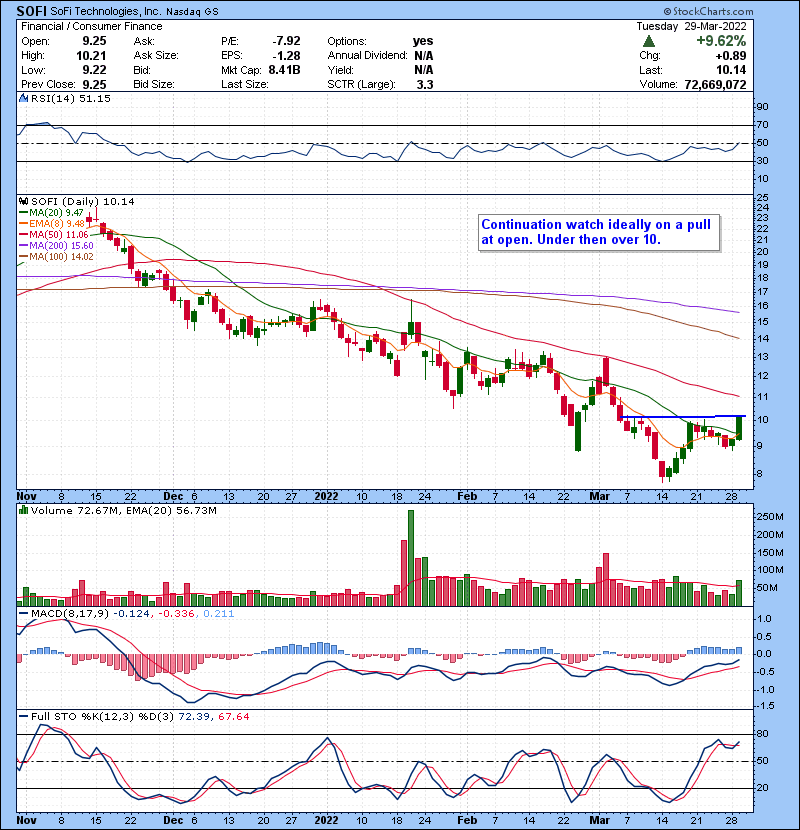Click the blue horizontal resistance line near 10
Screen dimensions: 800x830
click(x=682, y=417)
